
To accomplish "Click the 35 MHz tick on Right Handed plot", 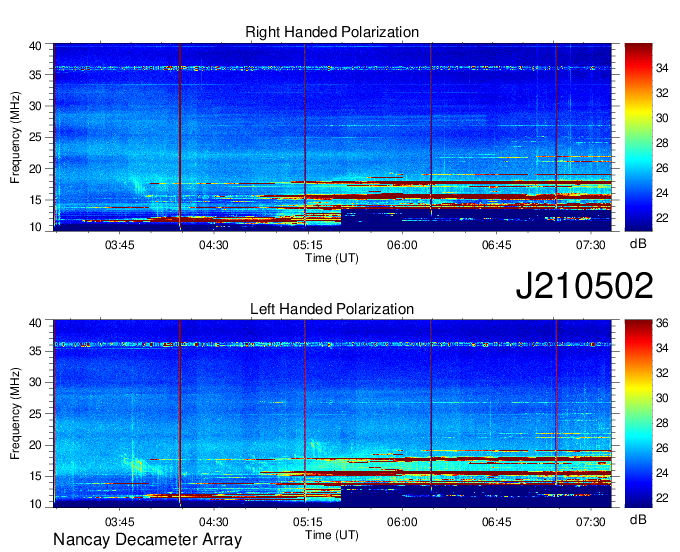I will coord(35,75).
